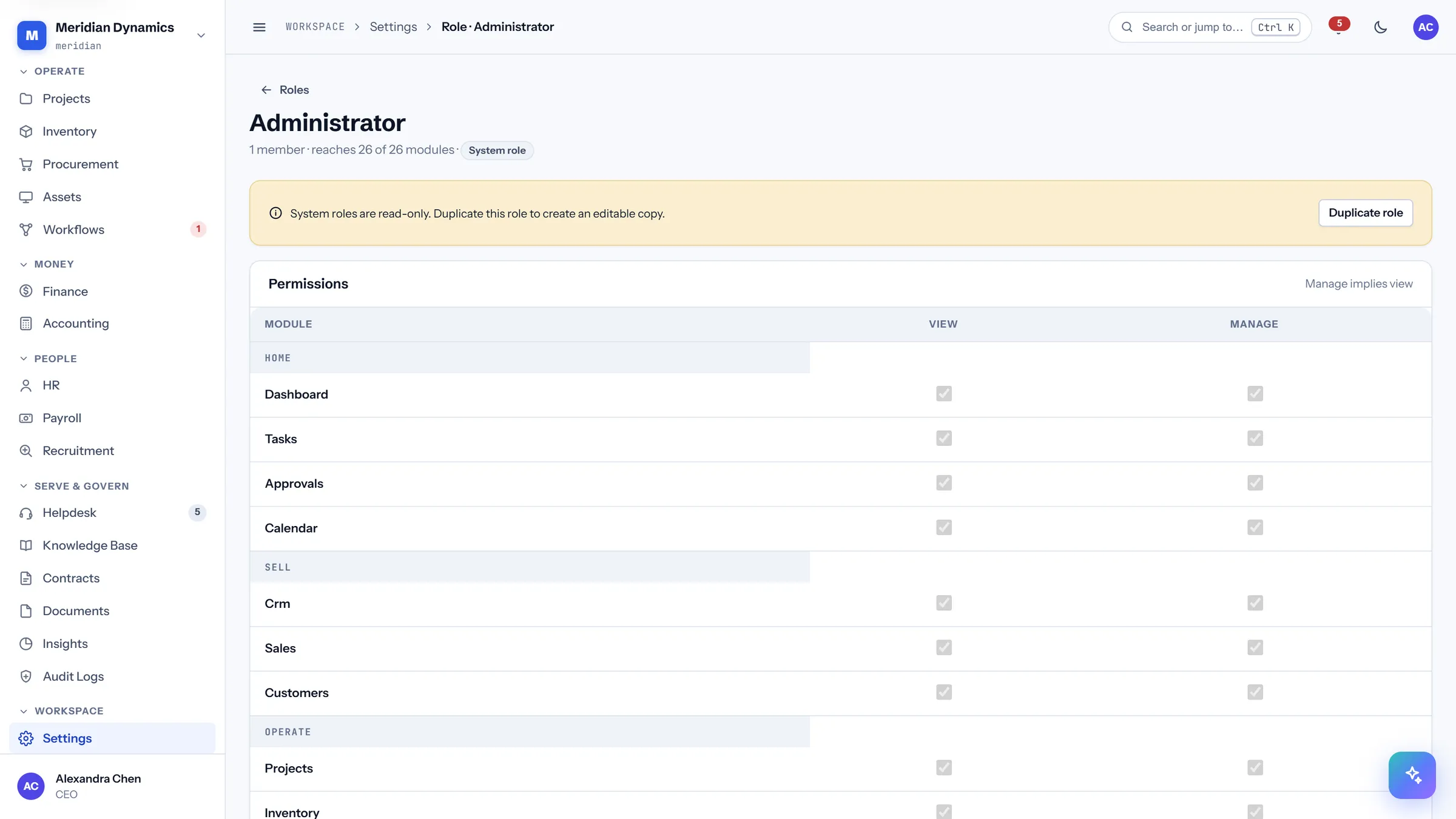
Task: Click the Documents page icon
Action: point(26,611)
